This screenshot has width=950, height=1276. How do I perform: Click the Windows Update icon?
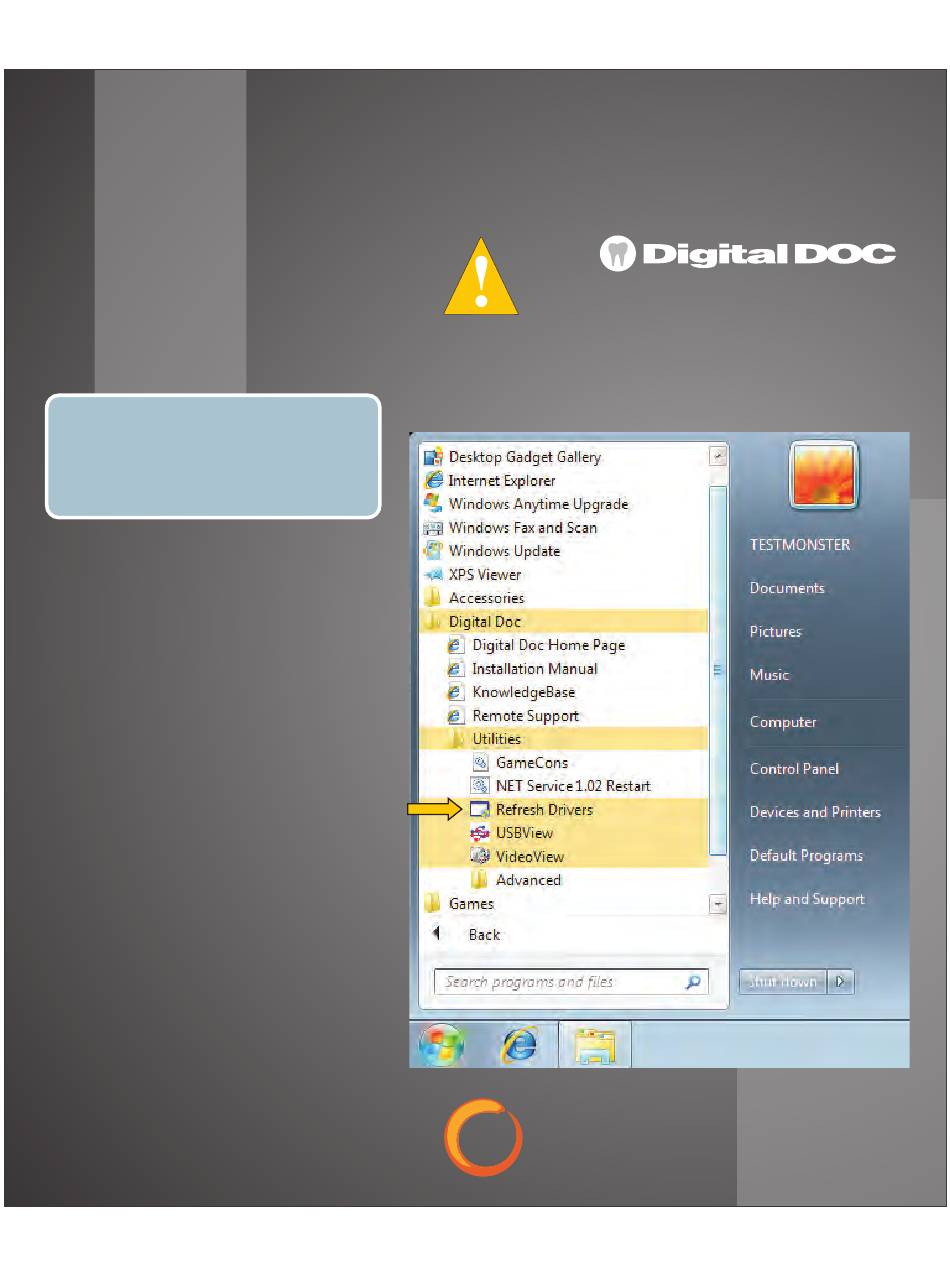432,551
